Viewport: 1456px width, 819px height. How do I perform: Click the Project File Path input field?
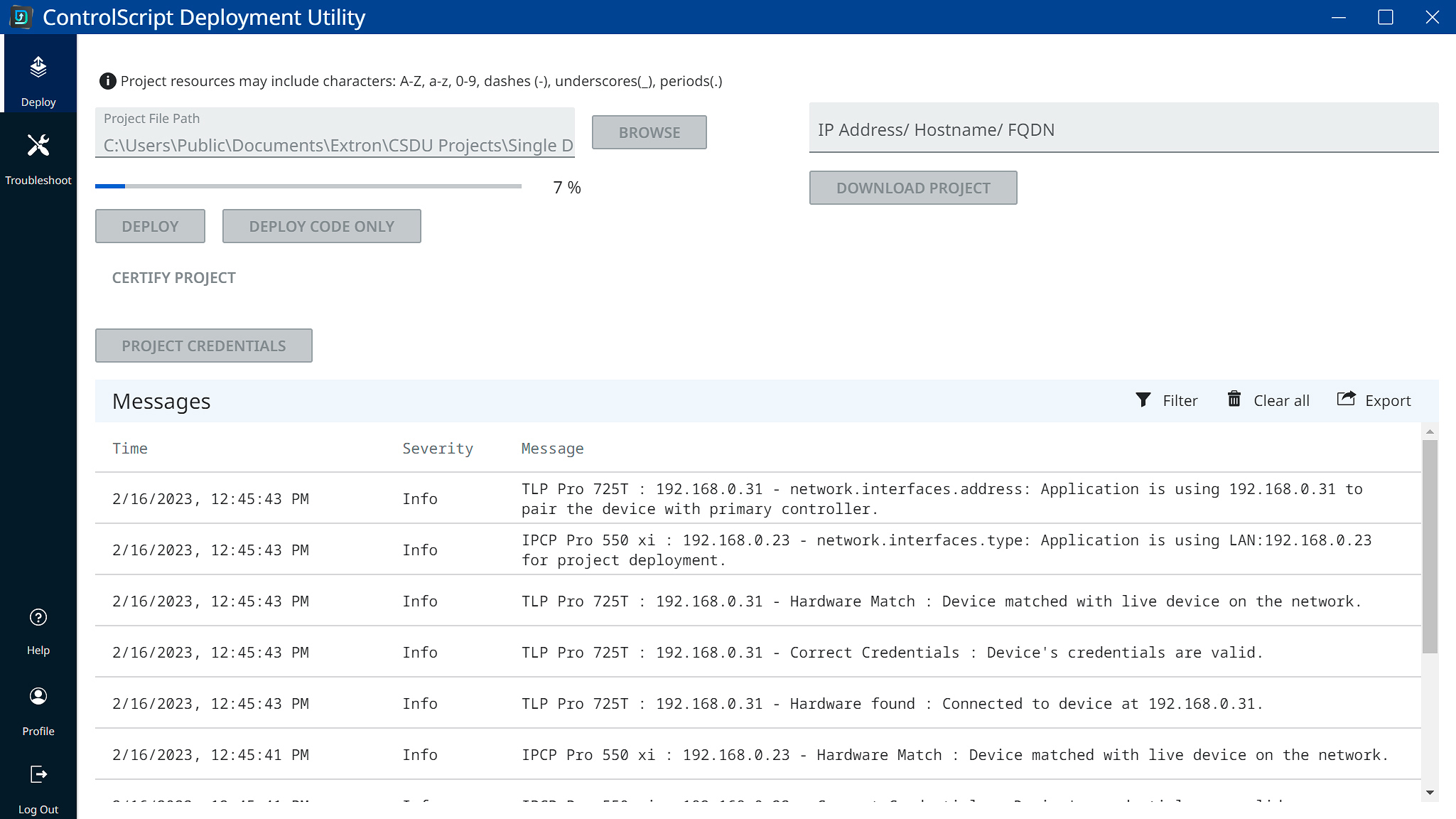coord(336,144)
